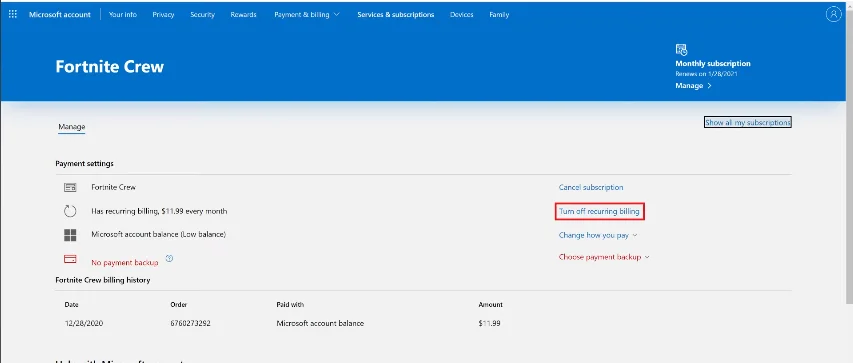Viewport: 853px width, 363px height.
Task: Open the account profile avatar icon
Action: (833, 15)
